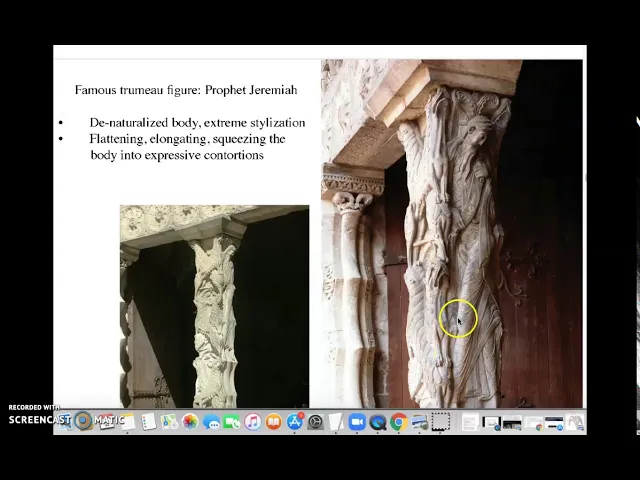Open iTunes in the Dock

tap(253, 422)
